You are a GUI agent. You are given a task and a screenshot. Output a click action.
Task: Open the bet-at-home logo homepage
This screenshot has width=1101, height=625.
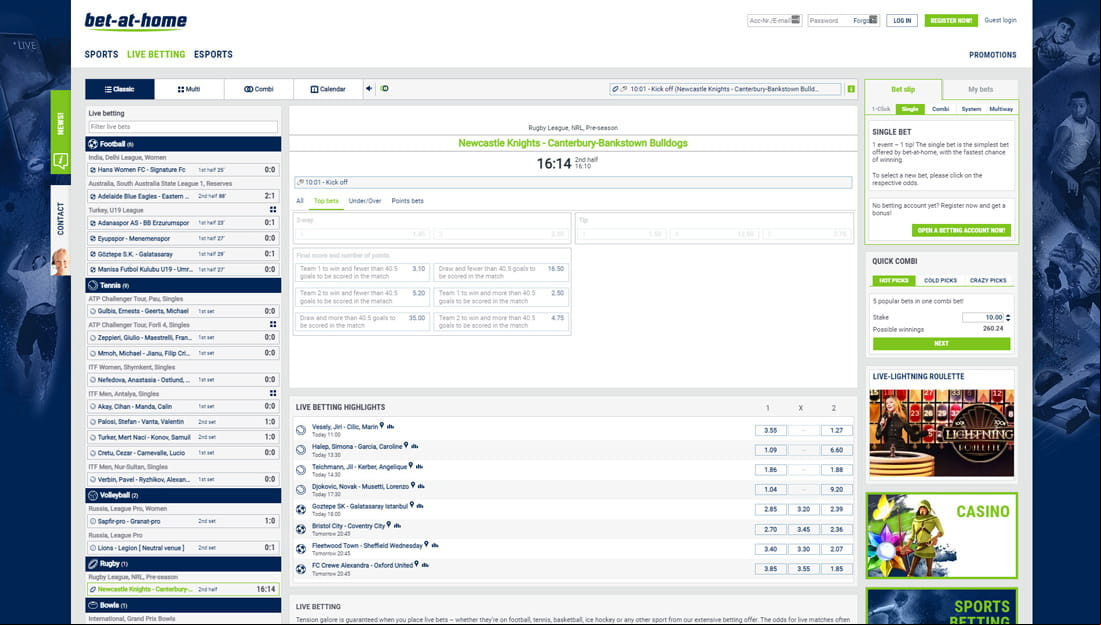(x=136, y=21)
